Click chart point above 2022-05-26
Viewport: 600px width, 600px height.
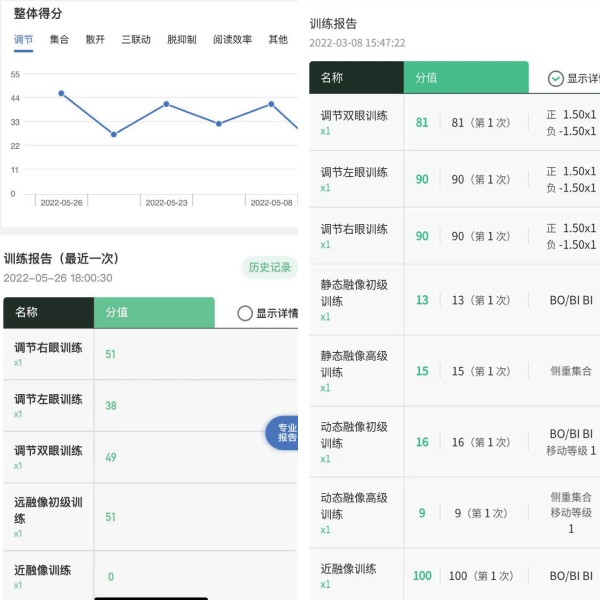click(61, 93)
